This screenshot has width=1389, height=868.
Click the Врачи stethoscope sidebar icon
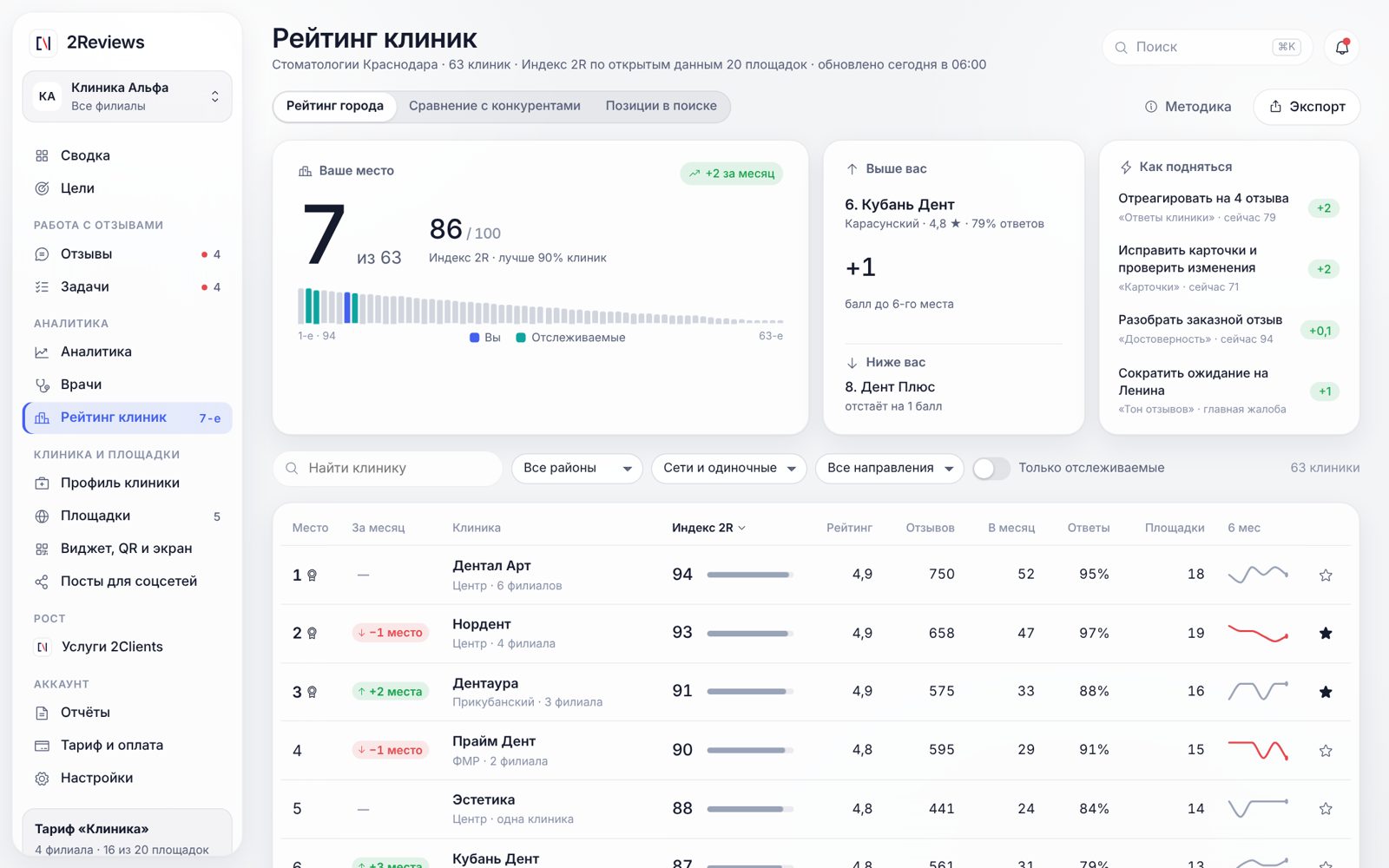click(42, 385)
